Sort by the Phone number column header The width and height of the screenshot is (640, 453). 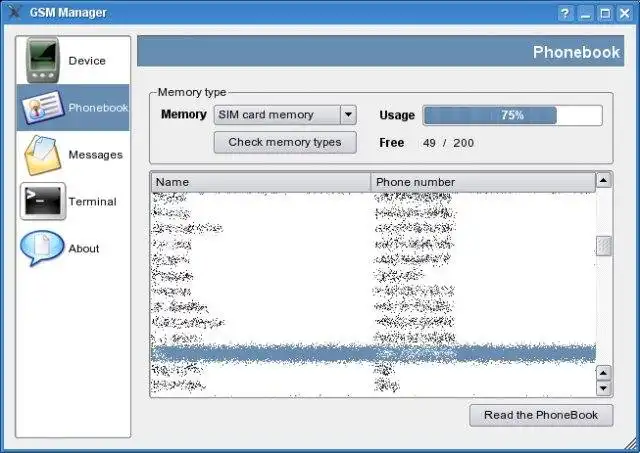tap(483, 182)
